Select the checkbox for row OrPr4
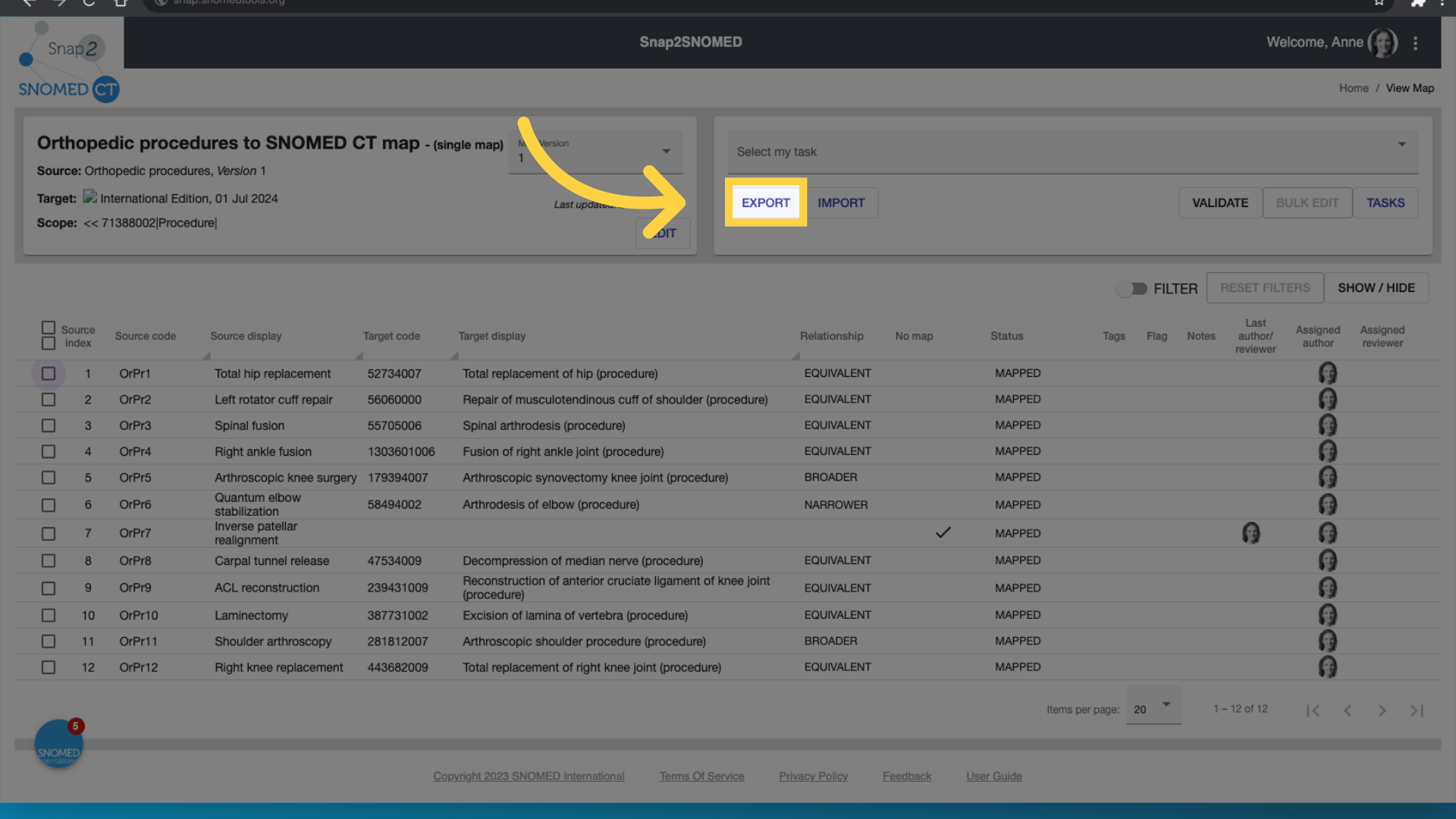 pos(49,452)
